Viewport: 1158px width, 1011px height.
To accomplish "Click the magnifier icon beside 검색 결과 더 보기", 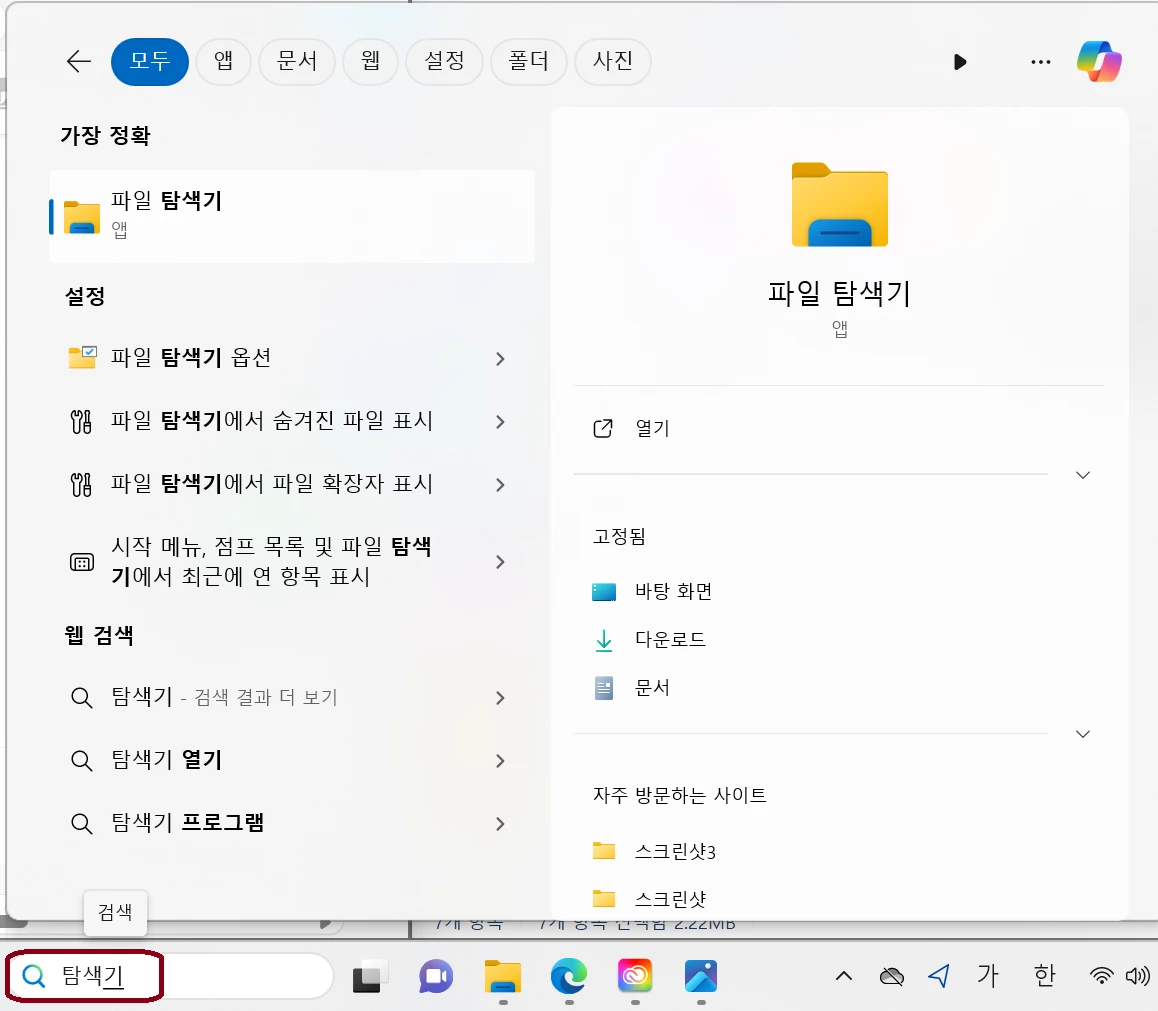I will click(81, 698).
